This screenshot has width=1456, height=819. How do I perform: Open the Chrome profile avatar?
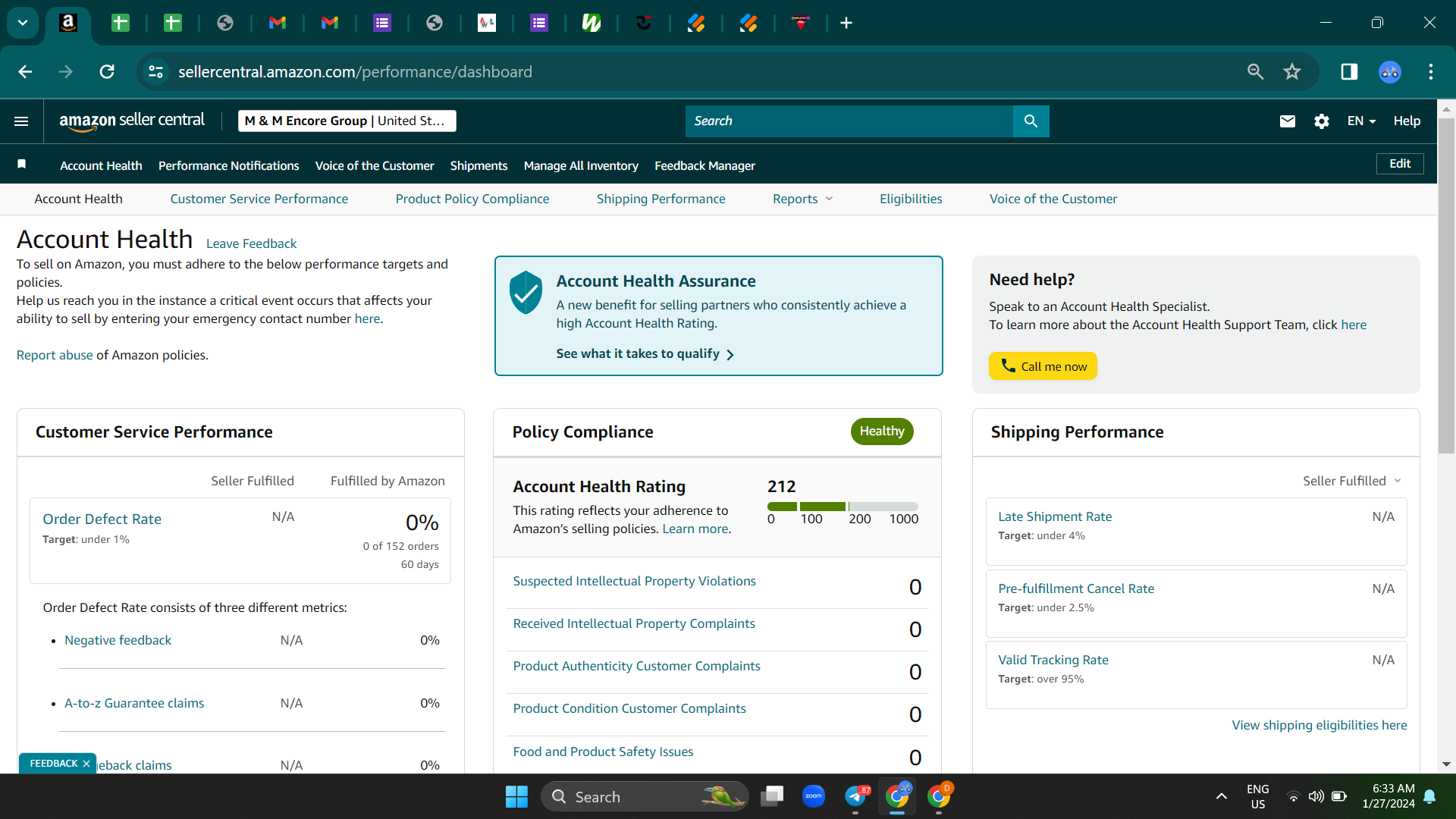(1390, 72)
